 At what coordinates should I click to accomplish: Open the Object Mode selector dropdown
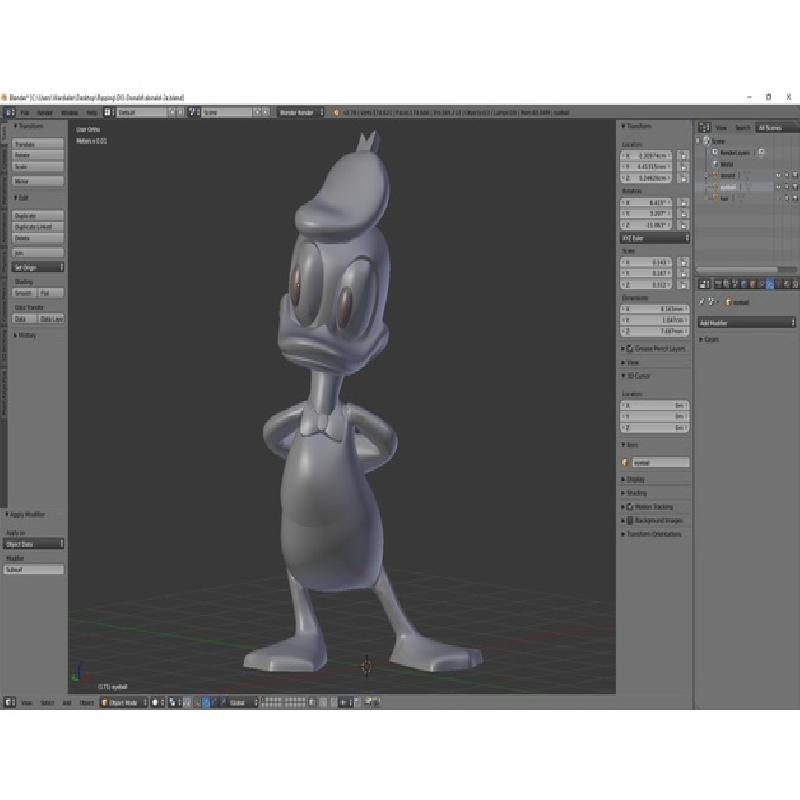(x=122, y=703)
